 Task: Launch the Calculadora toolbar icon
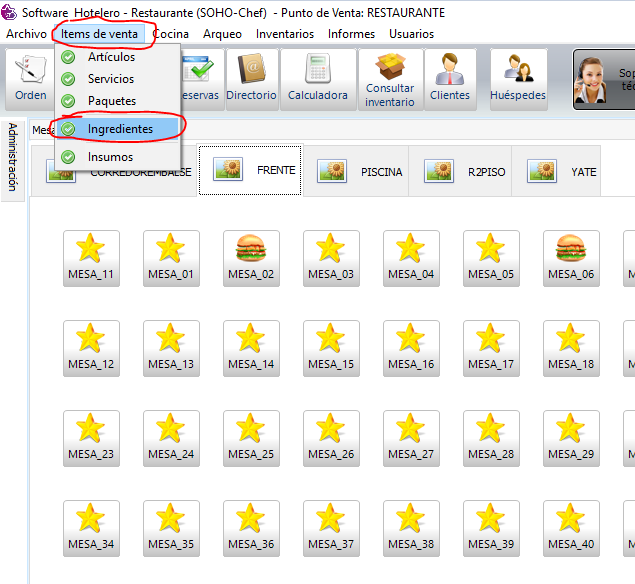(318, 79)
